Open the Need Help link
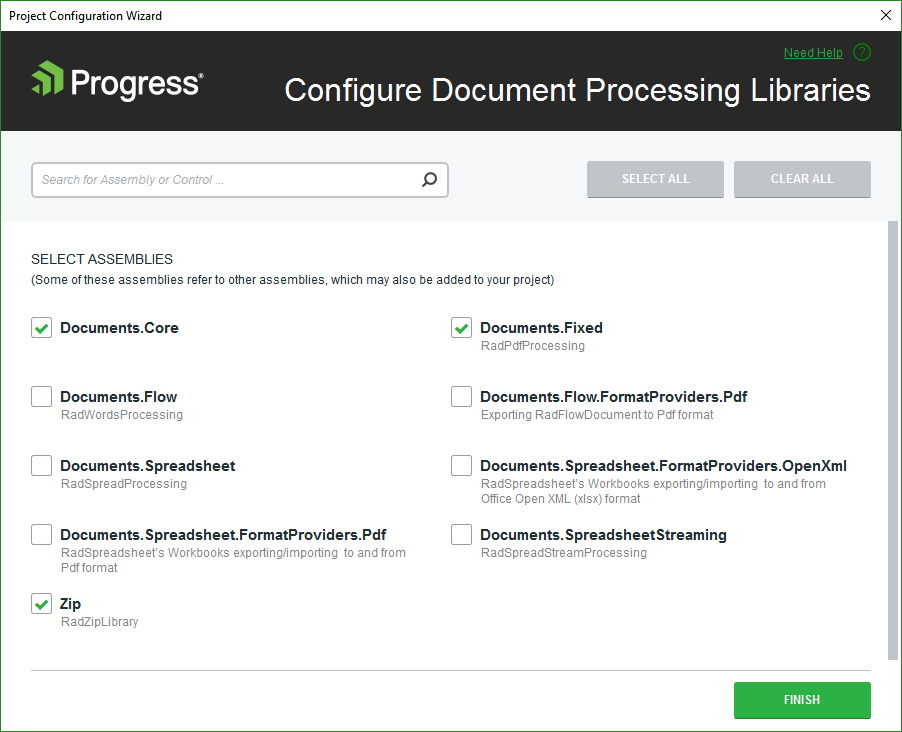The image size is (902, 732). click(813, 52)
